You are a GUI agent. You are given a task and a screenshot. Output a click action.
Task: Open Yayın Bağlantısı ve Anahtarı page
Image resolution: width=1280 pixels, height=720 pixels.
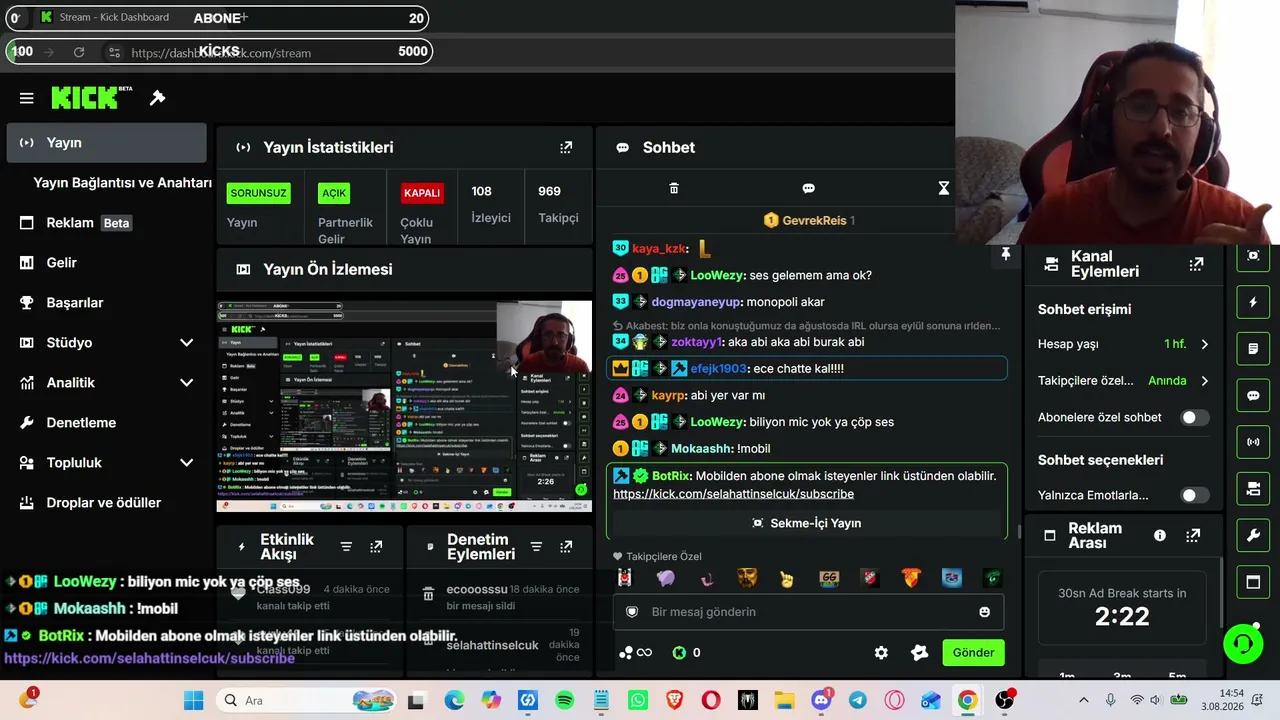122,183
